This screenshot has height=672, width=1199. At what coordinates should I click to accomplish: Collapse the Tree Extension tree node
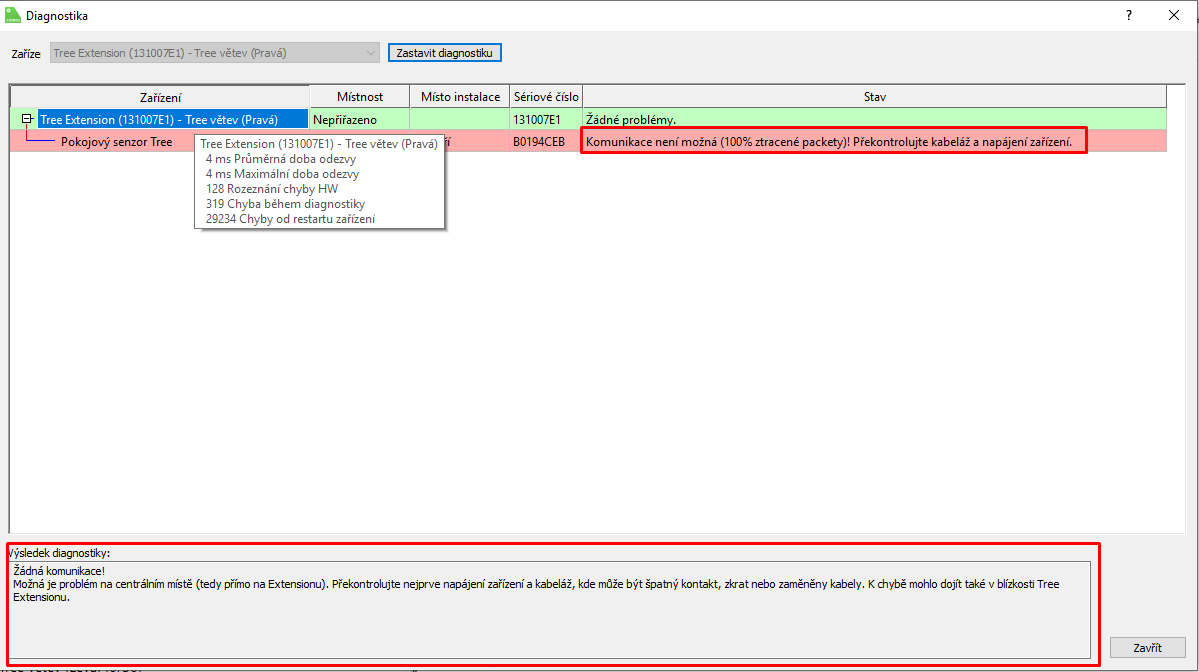coord(27,120)
